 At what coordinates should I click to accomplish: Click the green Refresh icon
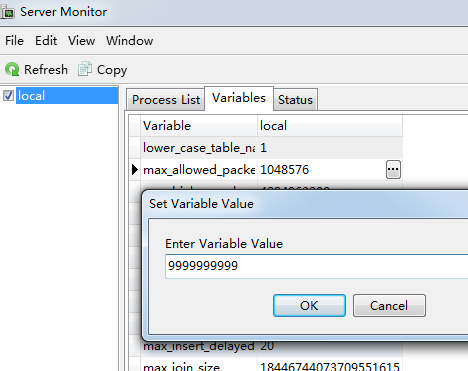pyautogui.click(x=12, y=69)
